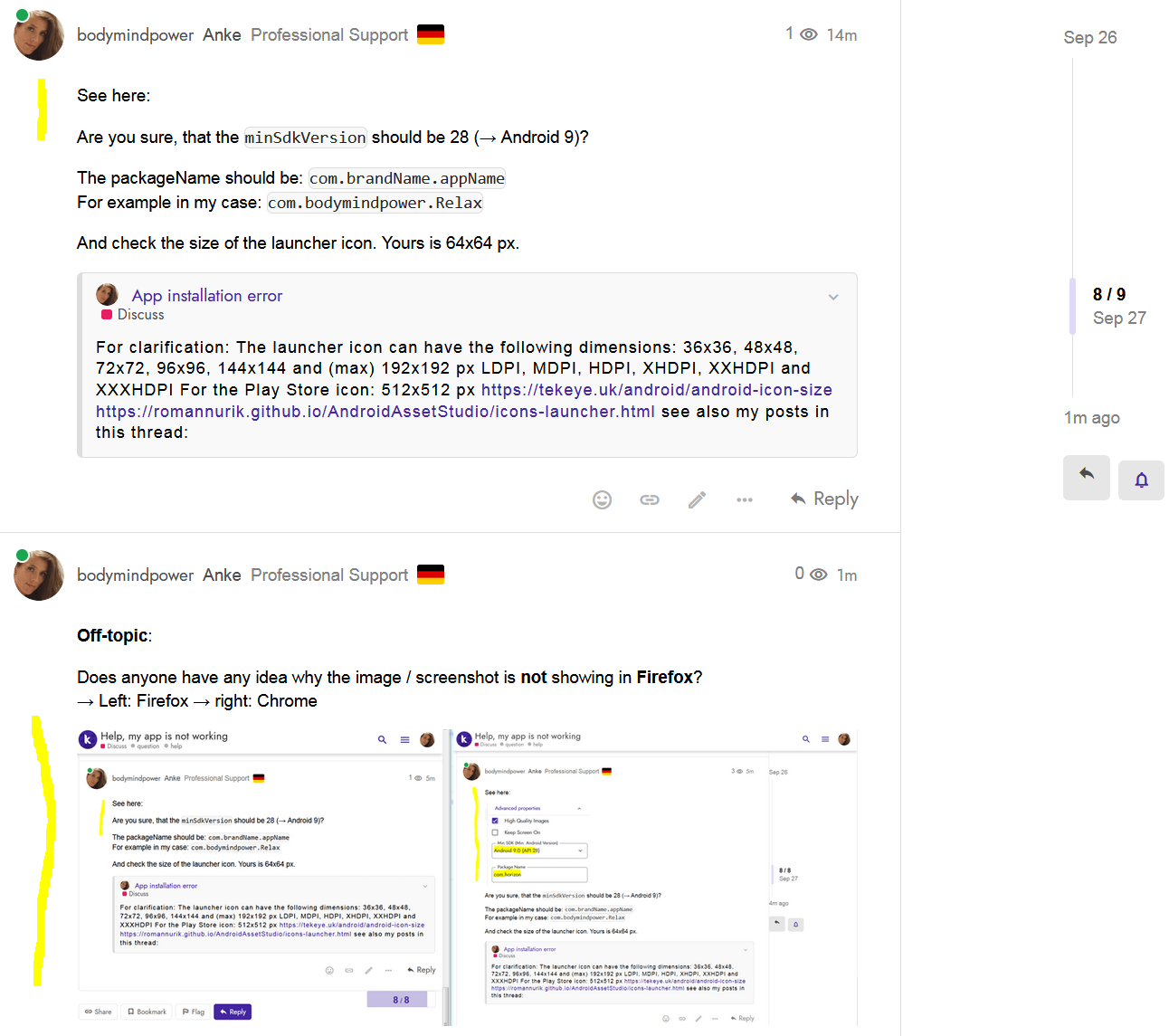Click the name Anke on the 14m post
This screenshot has height=1036, width=1169.
222,35
